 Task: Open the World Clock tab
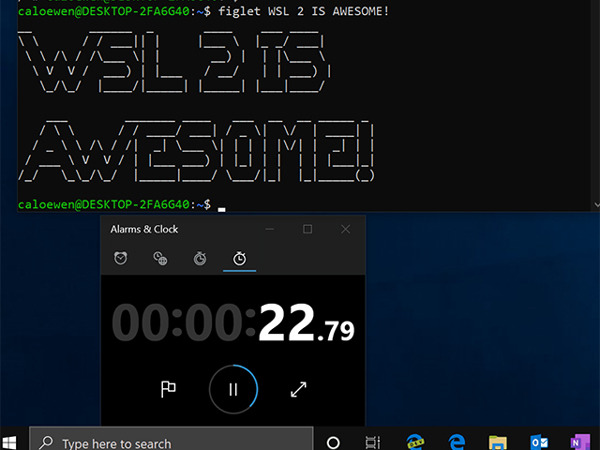tap(160, 259)
